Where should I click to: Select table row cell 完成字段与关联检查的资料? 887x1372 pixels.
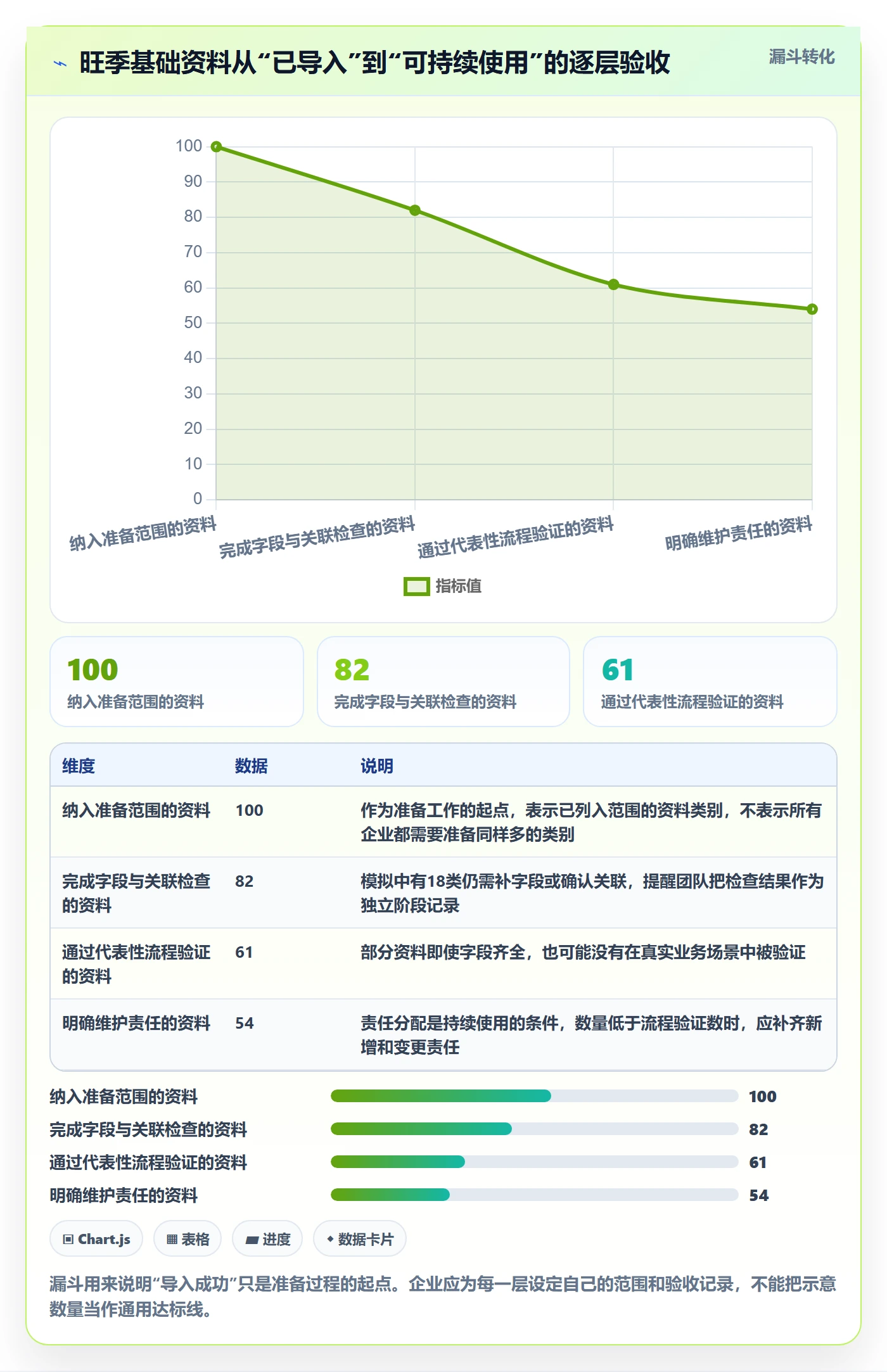pos(136,893)
